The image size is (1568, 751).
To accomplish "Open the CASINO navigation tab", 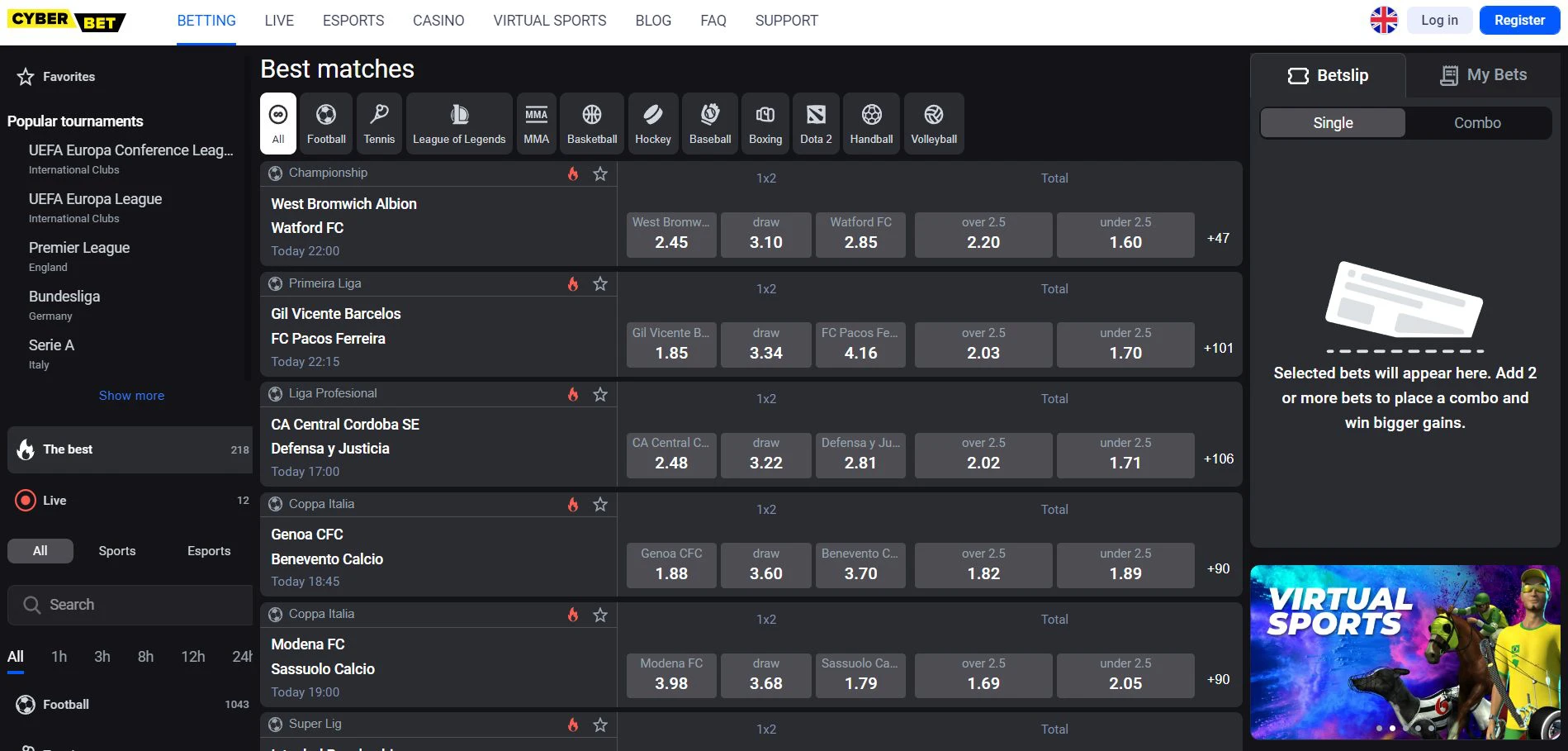I will click(x=438, y=21).
